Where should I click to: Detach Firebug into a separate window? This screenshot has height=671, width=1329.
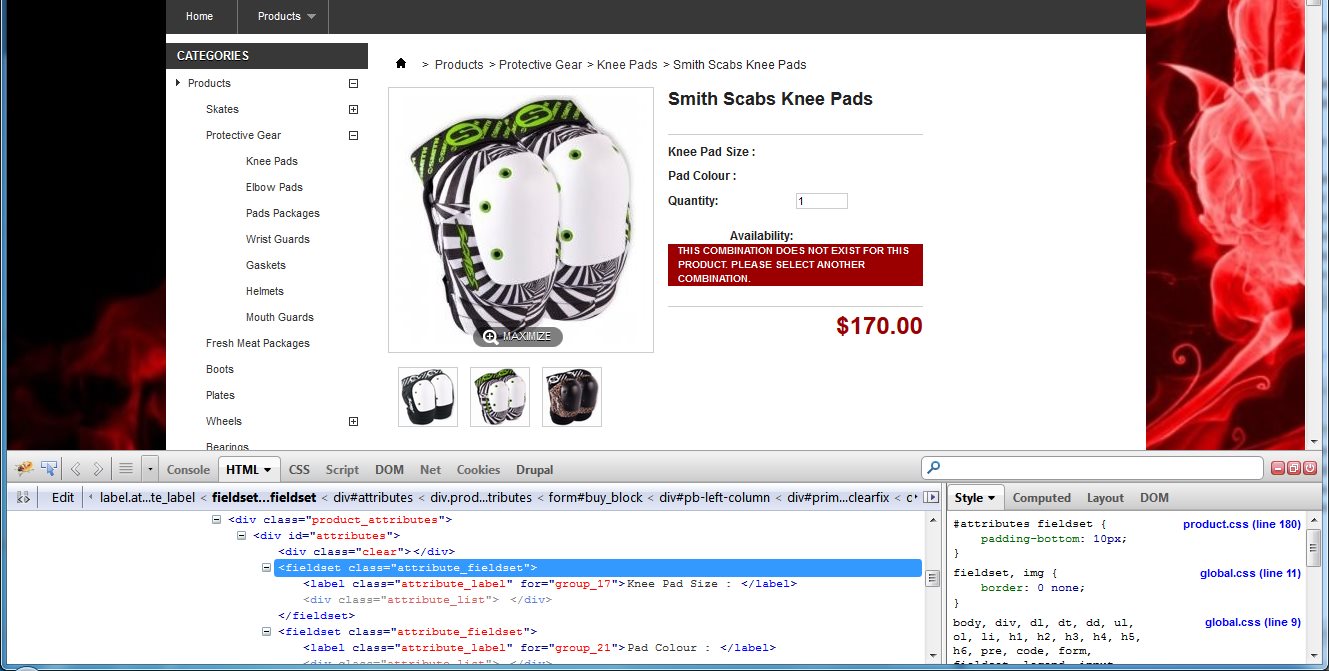point(1293,468)
